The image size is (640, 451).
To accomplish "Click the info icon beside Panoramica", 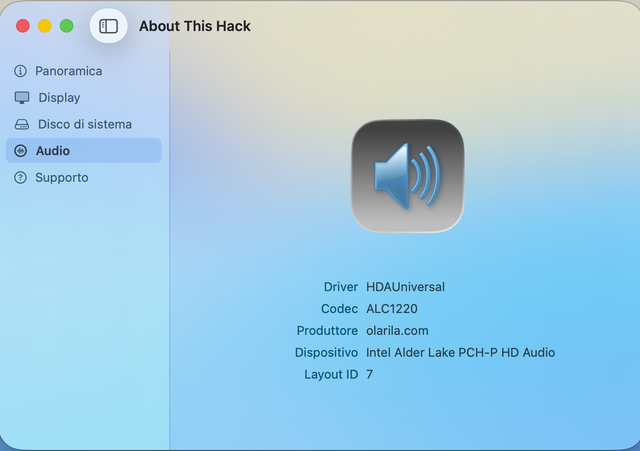I will click(20, 71).
